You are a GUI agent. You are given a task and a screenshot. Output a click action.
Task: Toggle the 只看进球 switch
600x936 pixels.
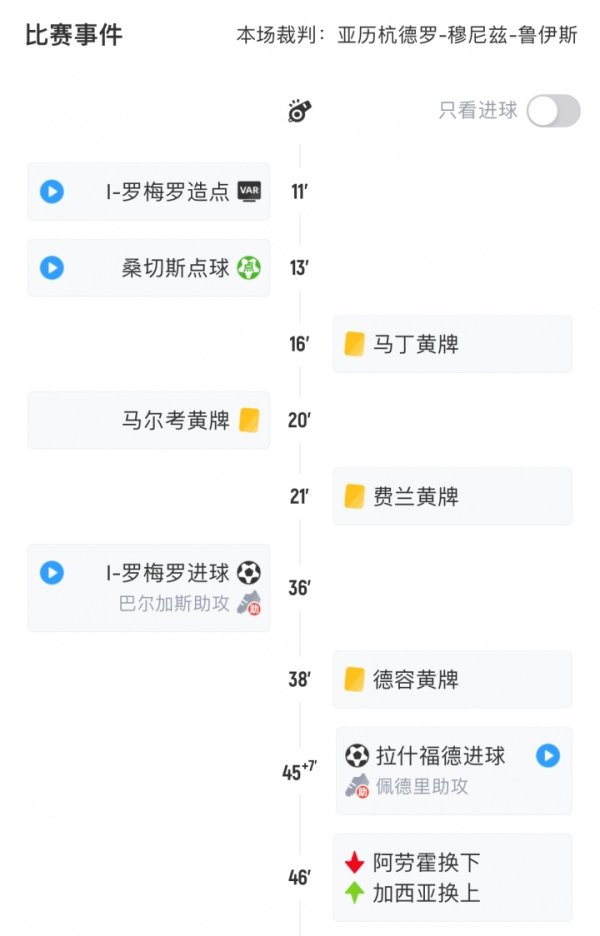(x=553, y=111)
